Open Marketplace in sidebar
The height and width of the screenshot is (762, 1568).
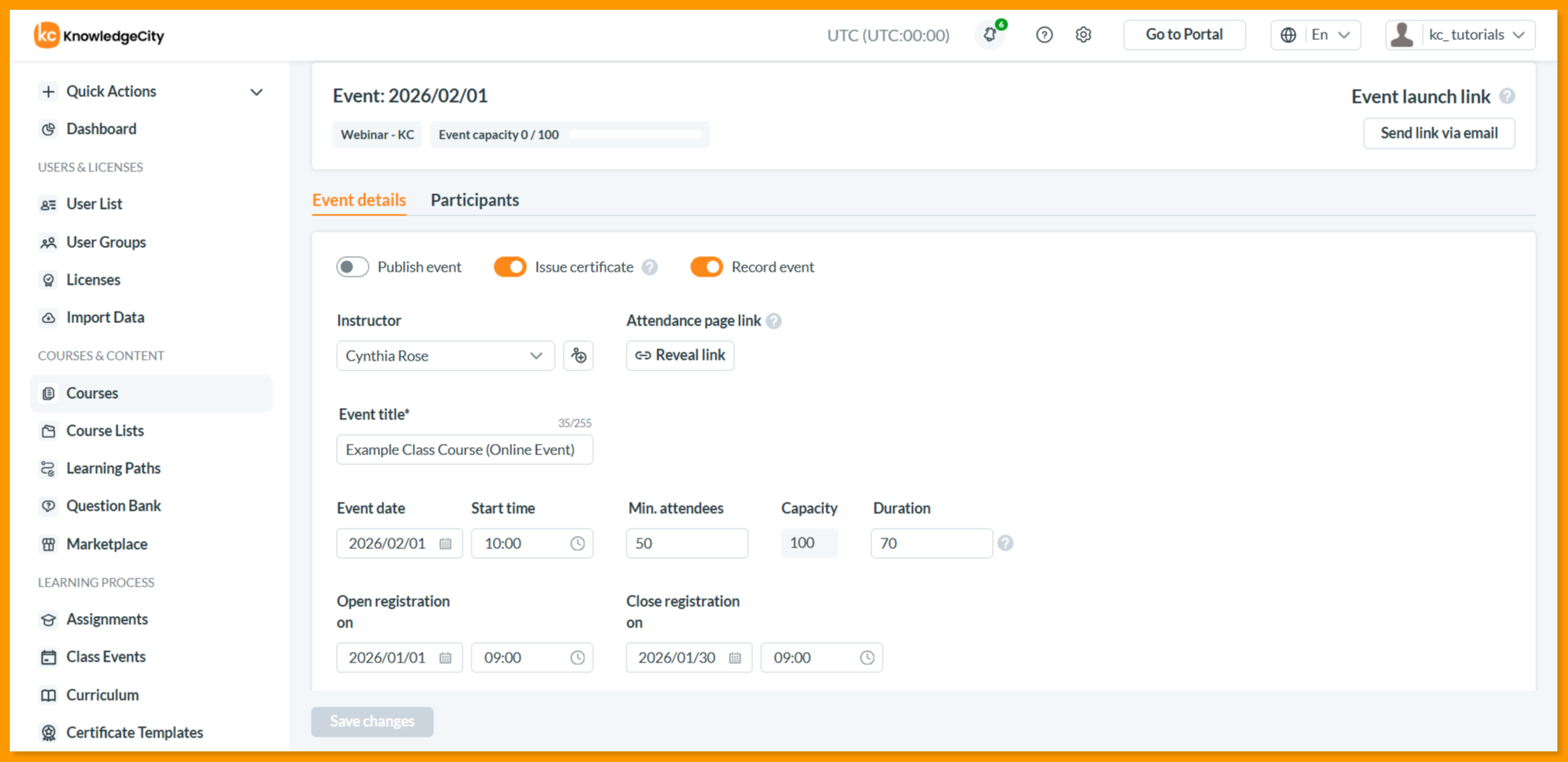[151, 544]
